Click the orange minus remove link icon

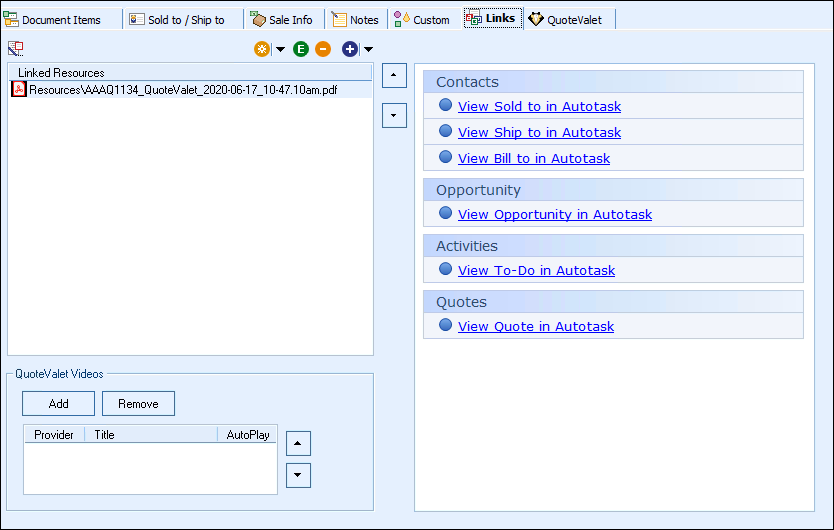(323, 49)
